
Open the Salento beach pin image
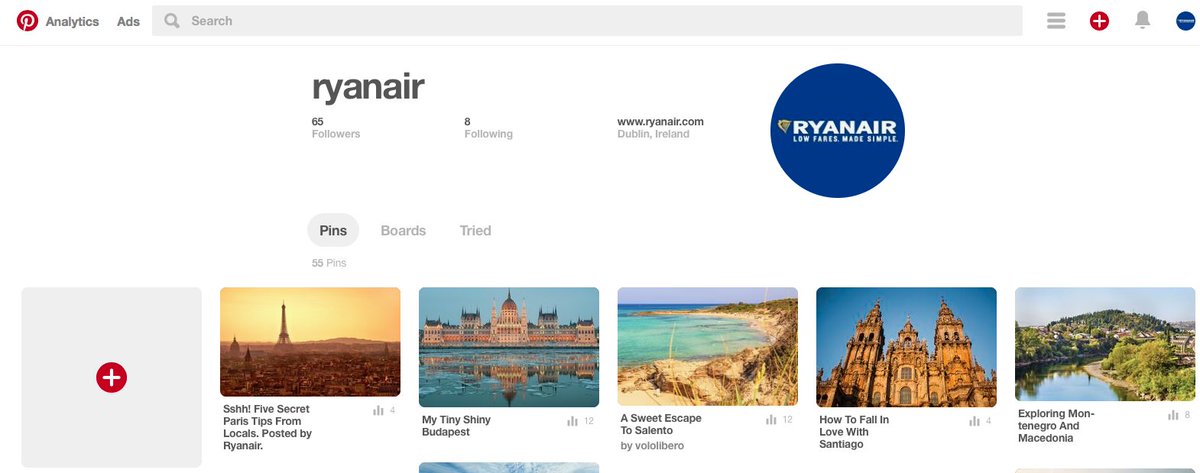708,346
